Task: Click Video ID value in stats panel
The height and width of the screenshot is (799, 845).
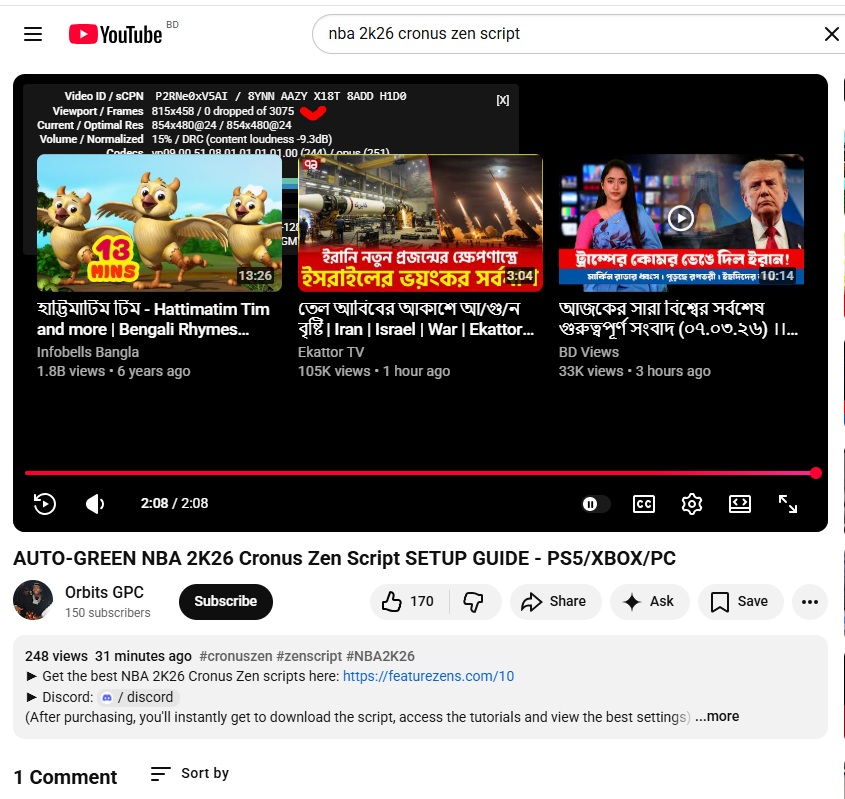Action: click(x=191, y=96)
